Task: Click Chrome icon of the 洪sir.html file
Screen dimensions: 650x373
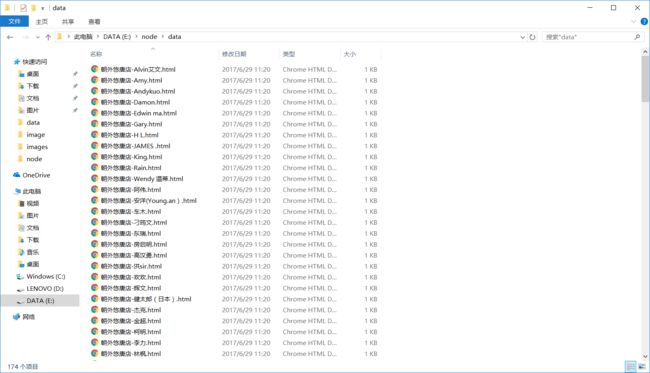Action: (x=95, y=266)
